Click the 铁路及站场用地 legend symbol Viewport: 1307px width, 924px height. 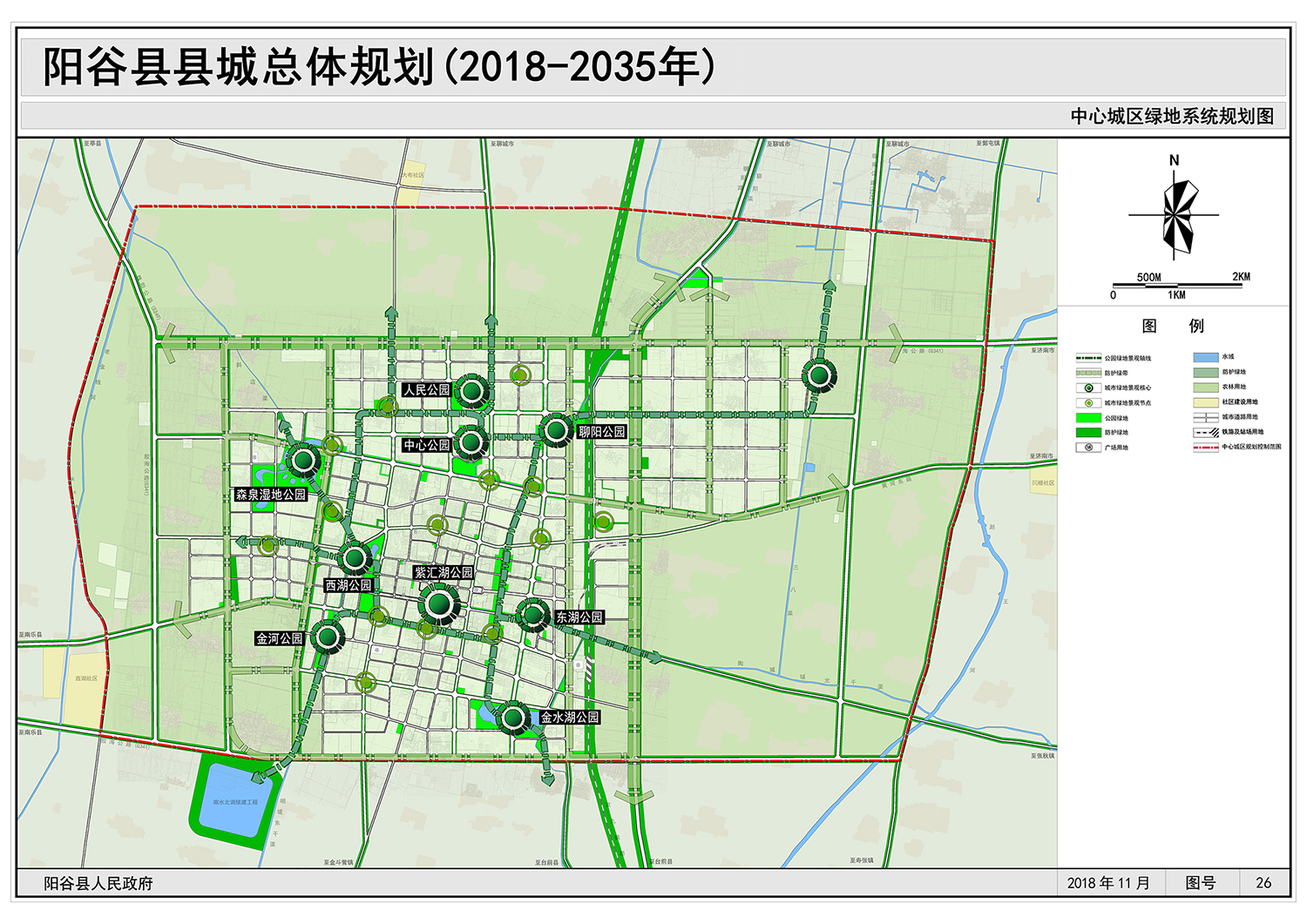tap(1205, 432)
